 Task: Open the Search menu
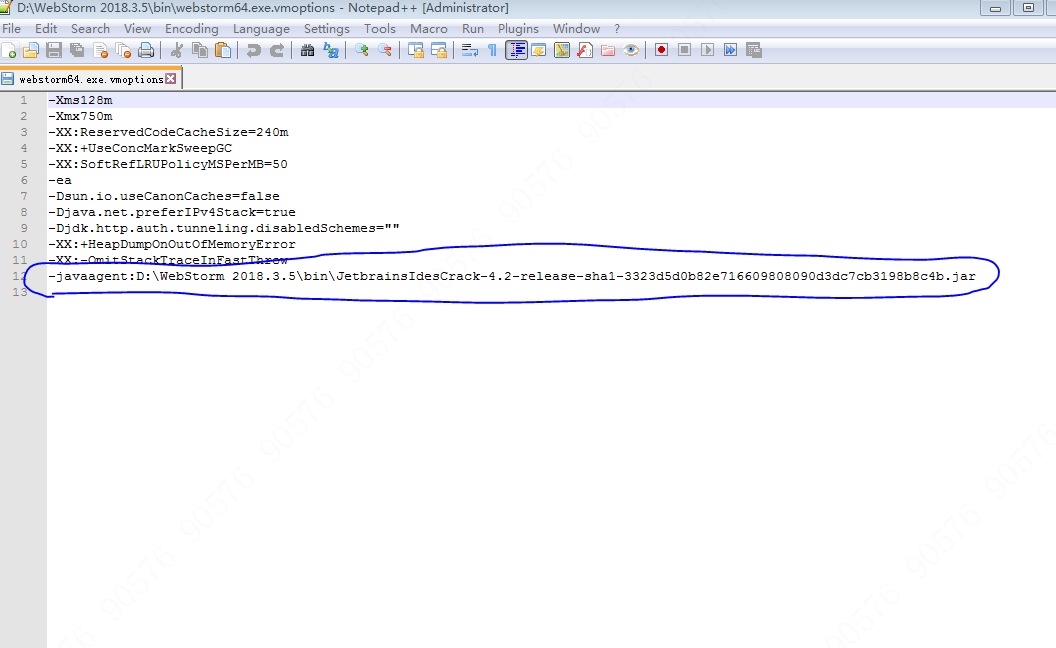90,29
